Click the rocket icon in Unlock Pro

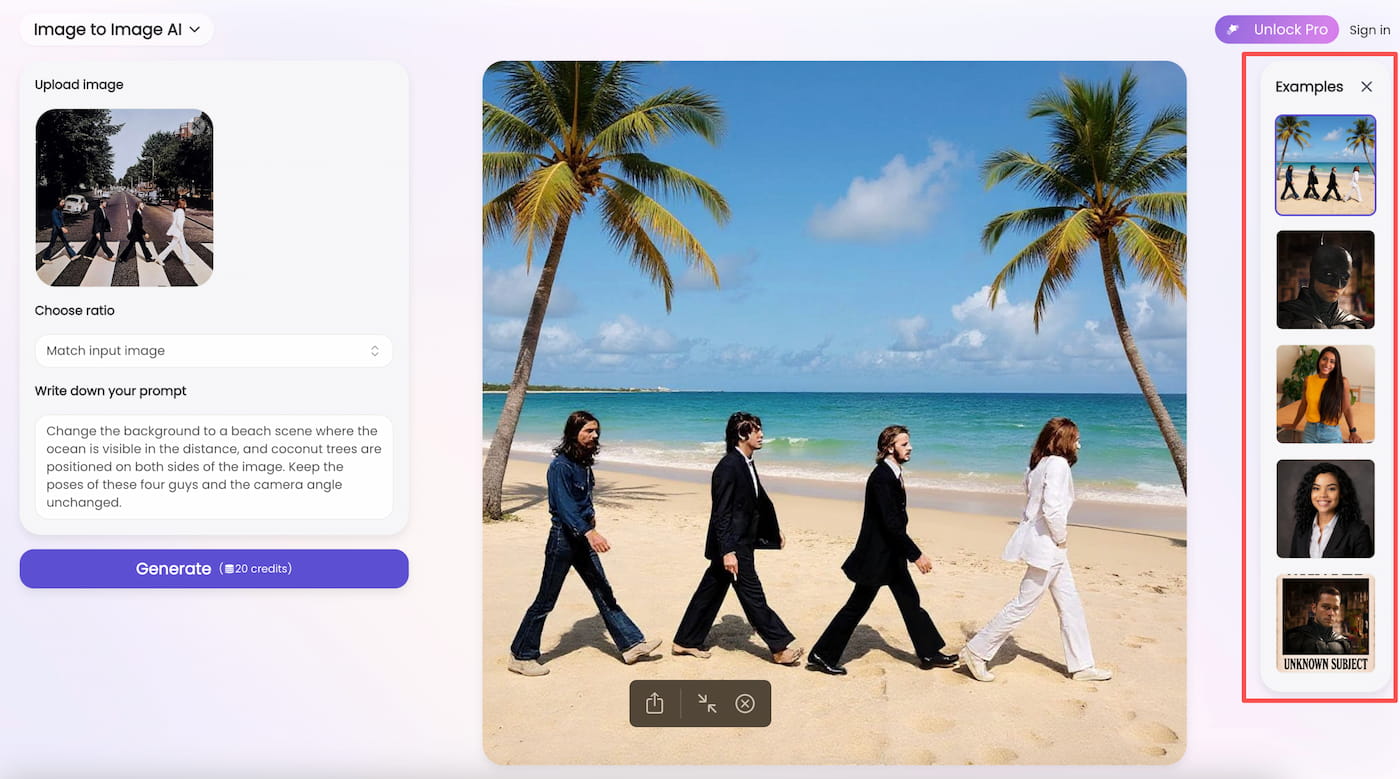1235,30
